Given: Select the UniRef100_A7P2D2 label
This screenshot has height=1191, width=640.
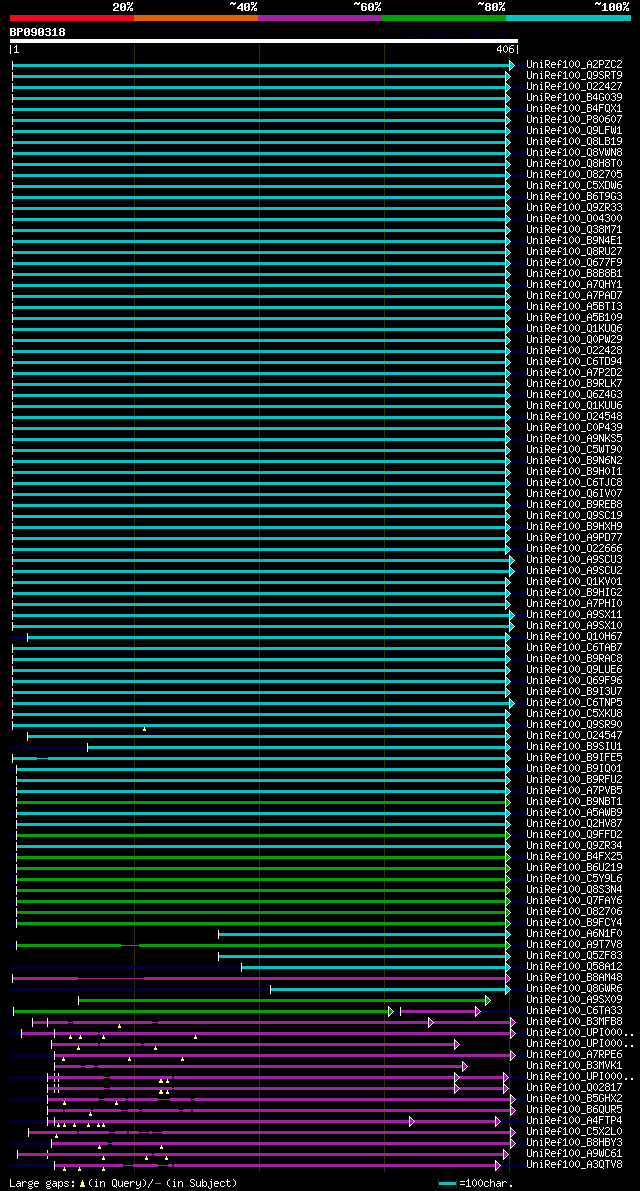Looking at the screenshot, I should point(574,373).
